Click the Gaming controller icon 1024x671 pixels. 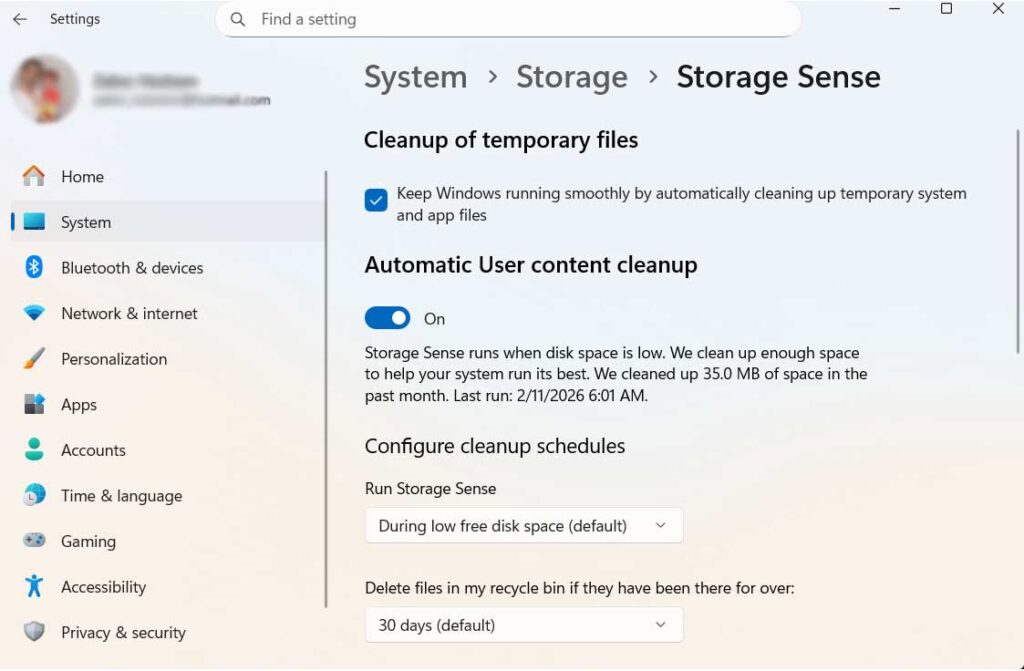(x=34, y=541)
